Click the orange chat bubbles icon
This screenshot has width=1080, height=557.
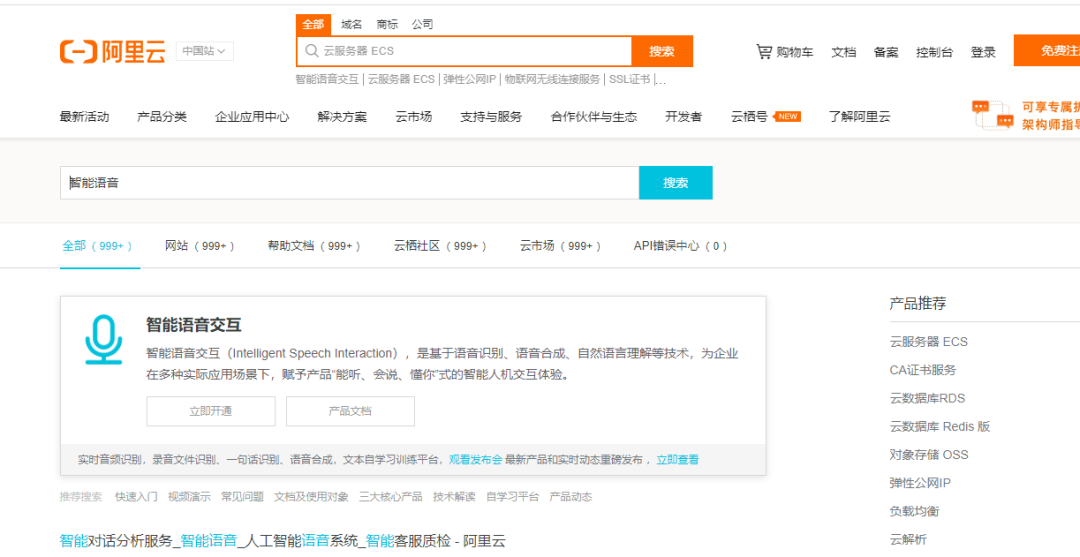[x=993, y=114]
